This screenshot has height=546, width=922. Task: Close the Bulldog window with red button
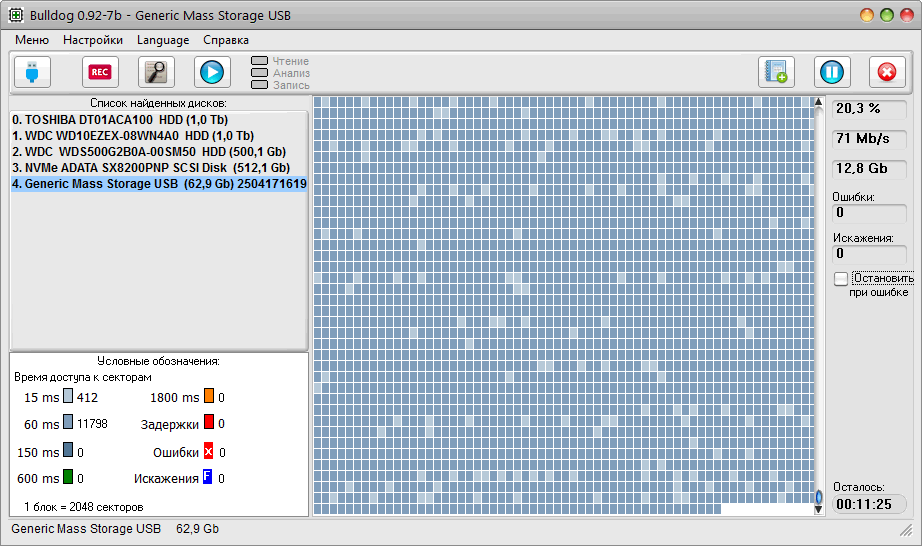pos(907,15)
